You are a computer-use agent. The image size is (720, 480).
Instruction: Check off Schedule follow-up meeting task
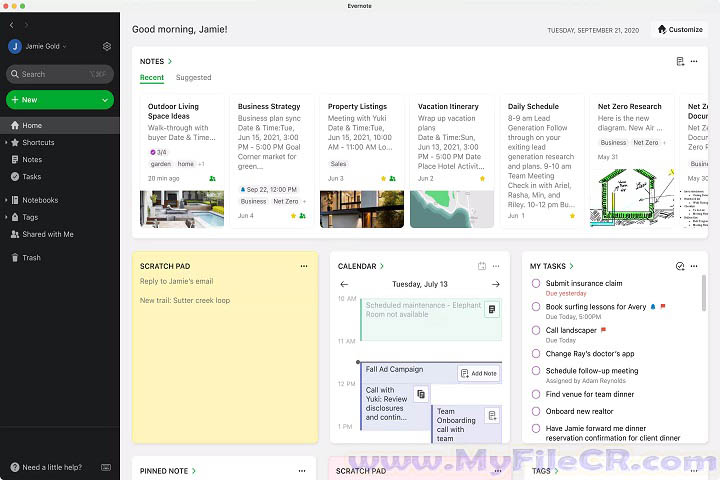(535, 371)
